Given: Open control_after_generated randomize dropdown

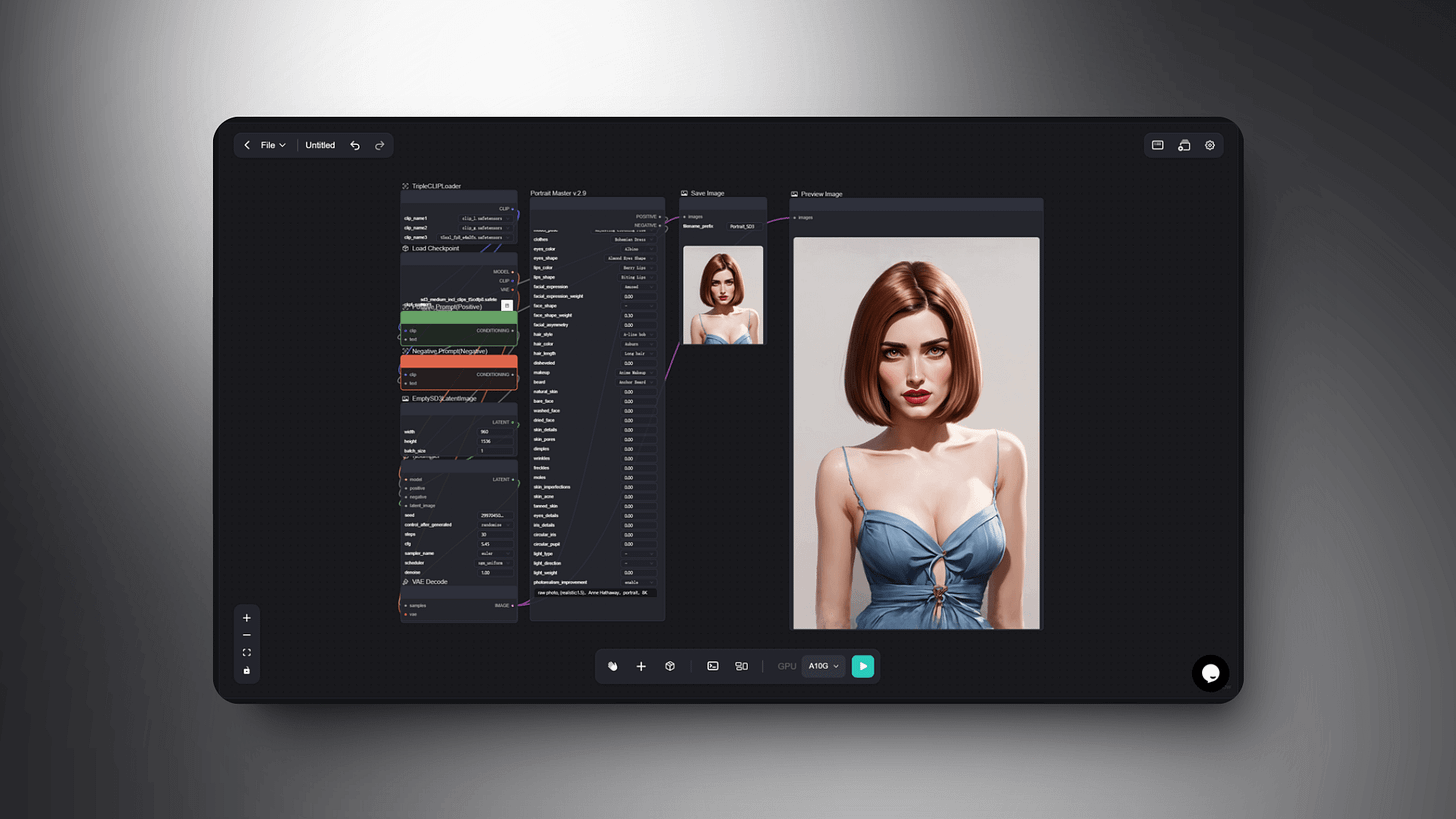Looking at the screenshot, I should [496, 524].
